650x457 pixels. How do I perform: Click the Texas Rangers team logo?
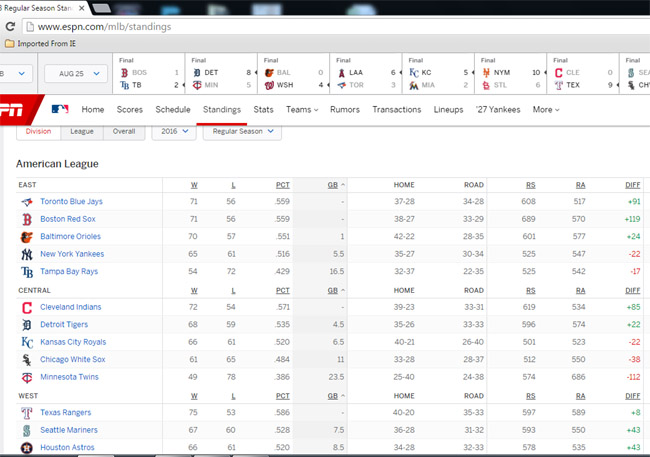(27, 413)
